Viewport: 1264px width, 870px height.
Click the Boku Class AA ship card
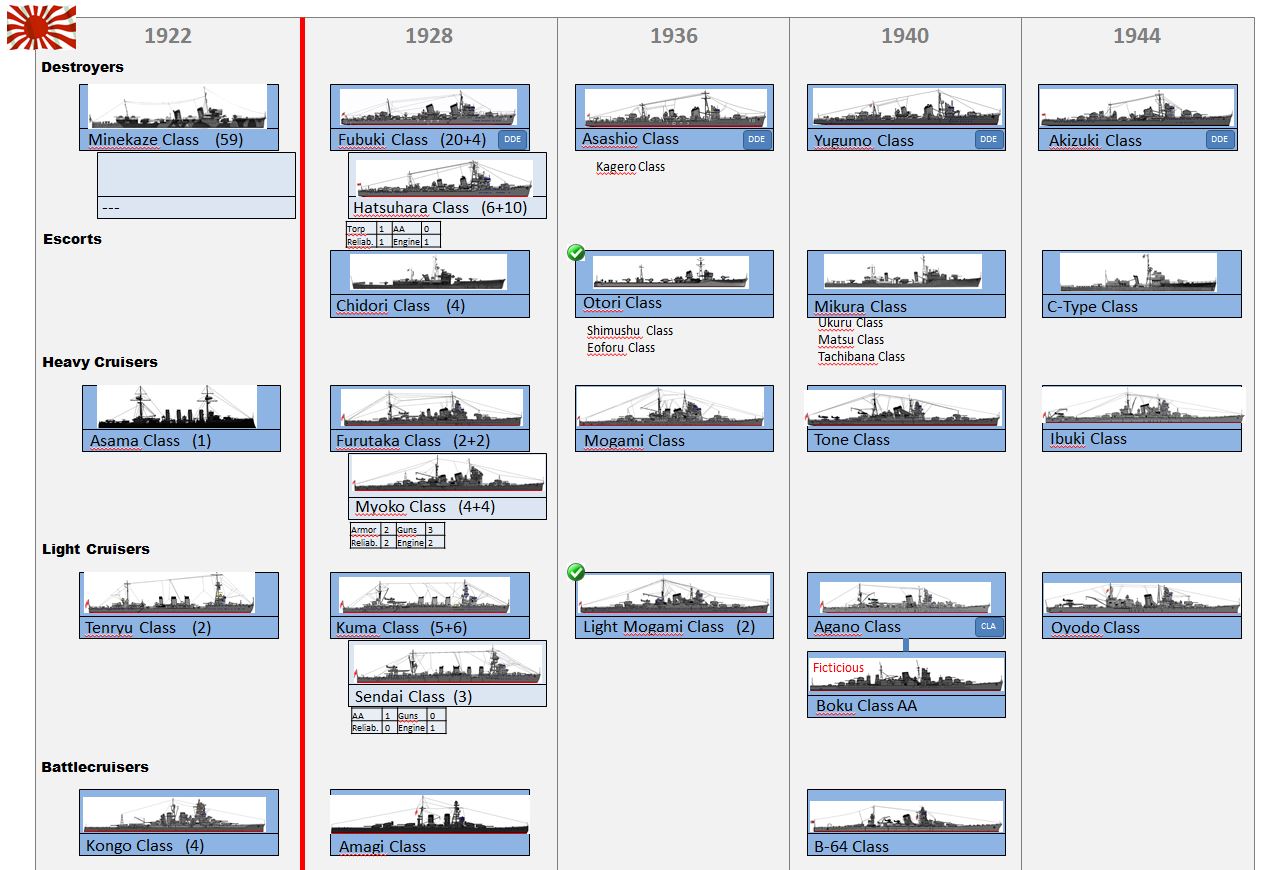point(906,685)
